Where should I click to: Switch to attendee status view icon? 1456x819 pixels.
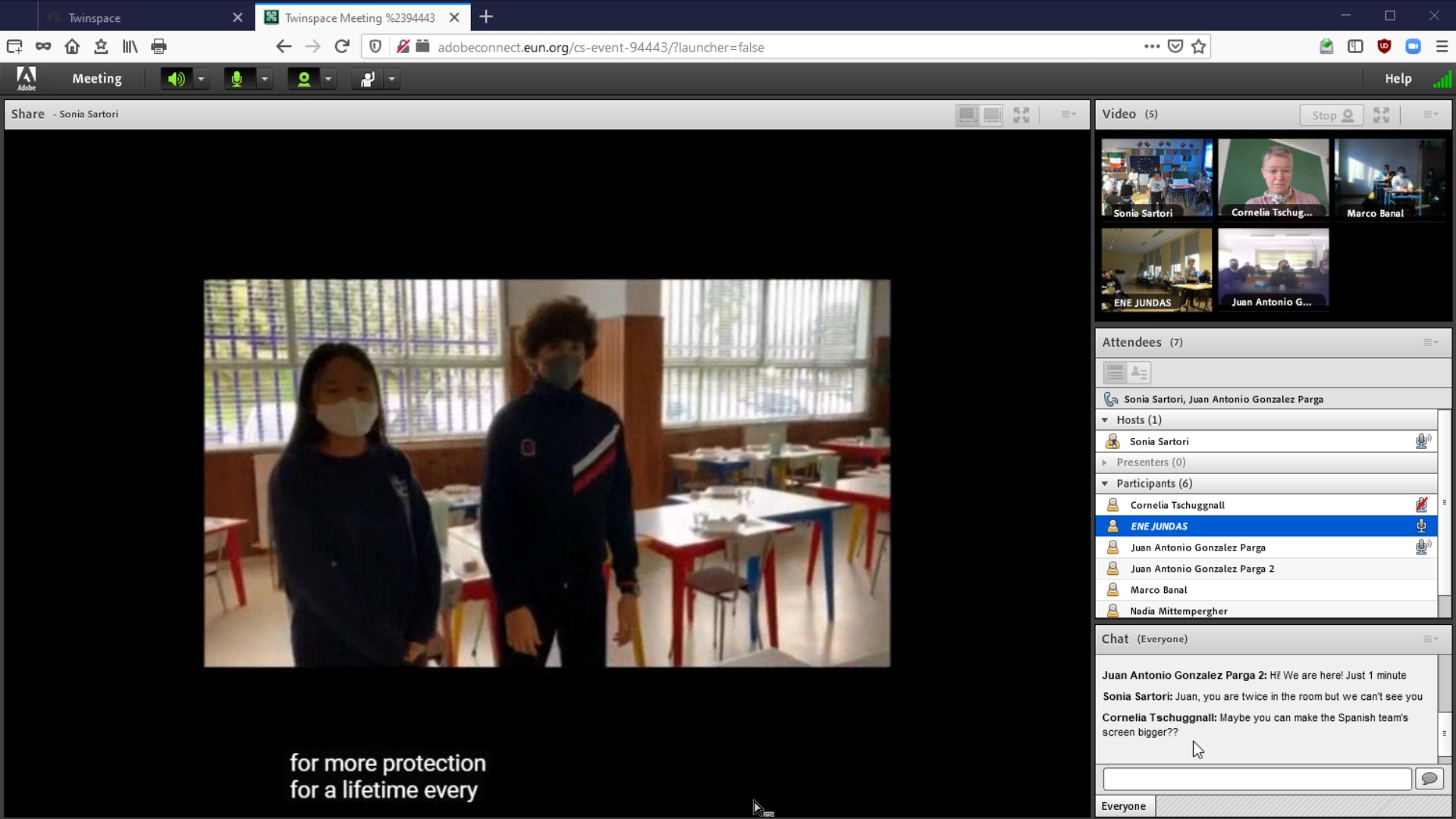point(1139,372)
